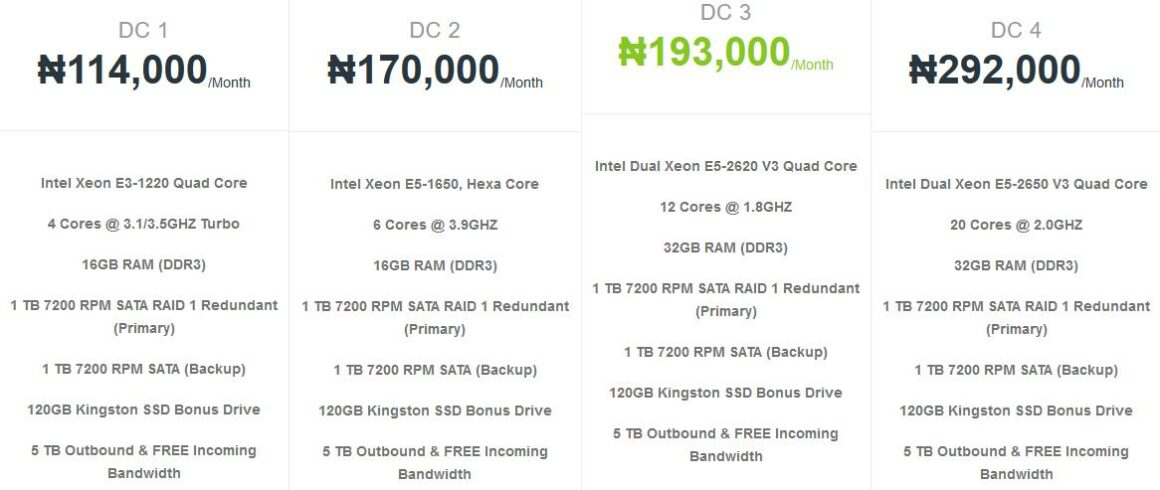1160x490 pixels.
Task: Select the DC 1 plan heading
Action: [144, 30]
